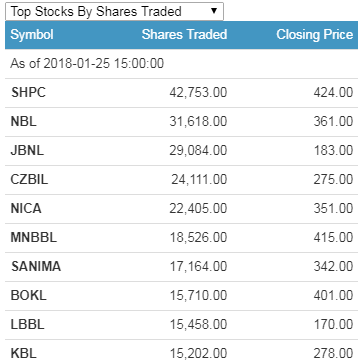Open the NICA stock symbol link
The image size is (364, 363).
(26, 208)
